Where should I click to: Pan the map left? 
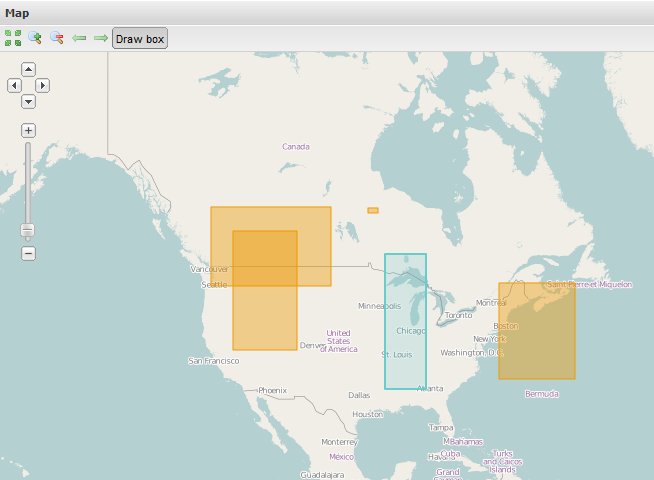tap(14, 86)
